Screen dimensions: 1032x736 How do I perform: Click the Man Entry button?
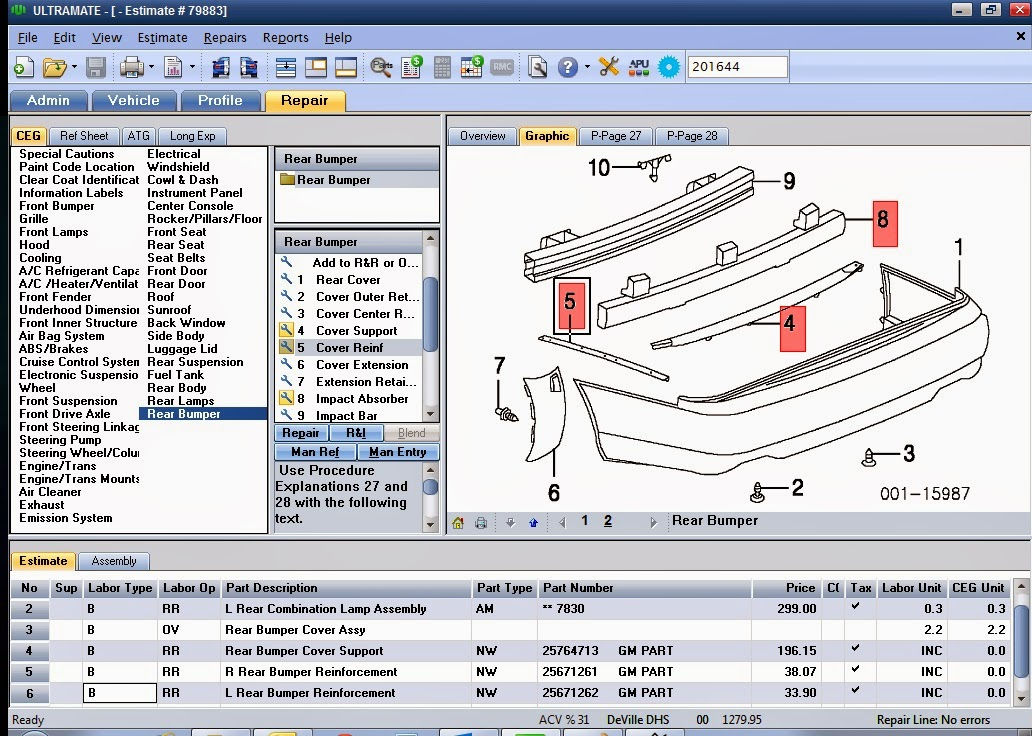(398, 452)
